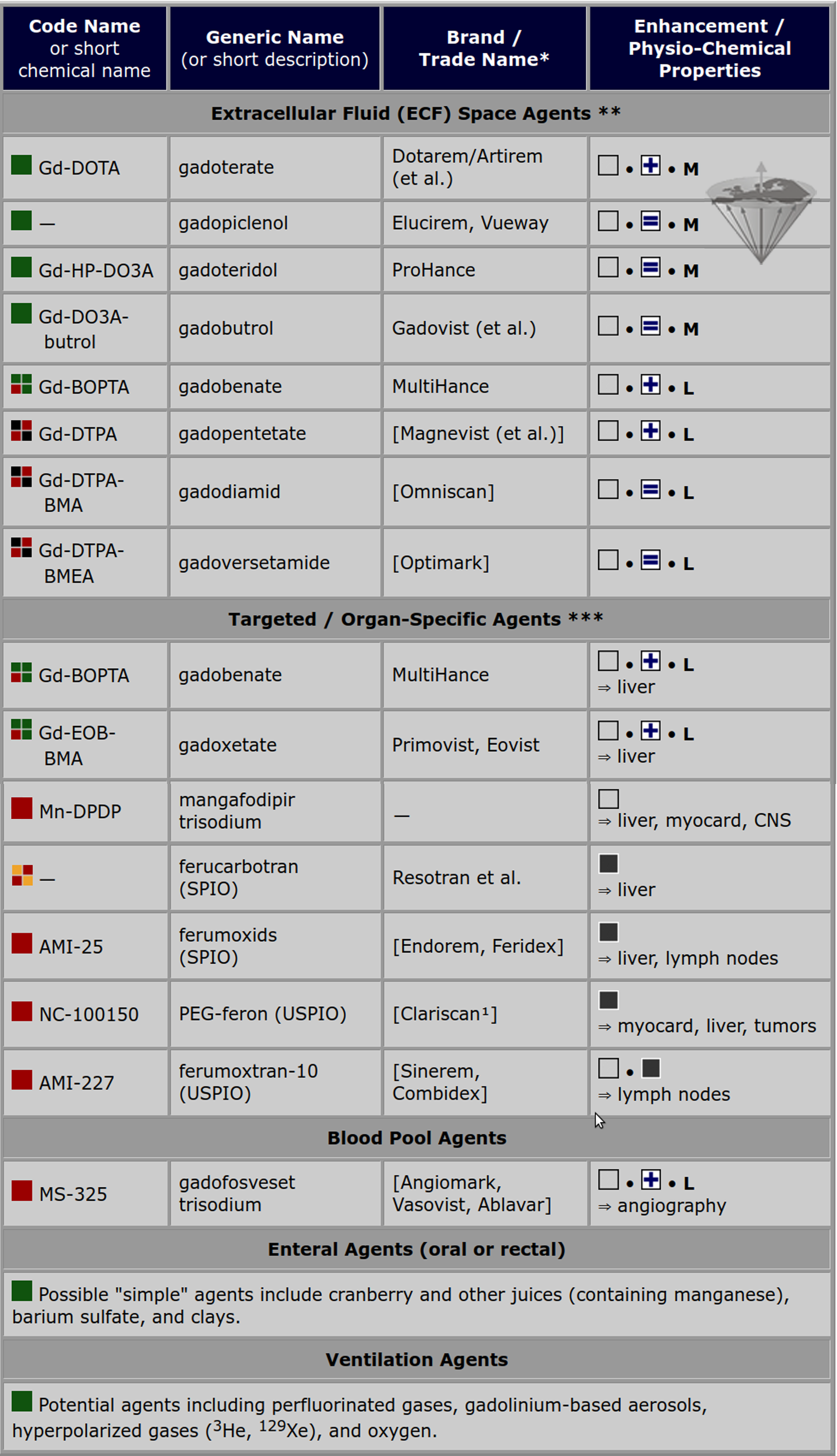Click the dark square in AMI-227 row

click(651, 1069)
